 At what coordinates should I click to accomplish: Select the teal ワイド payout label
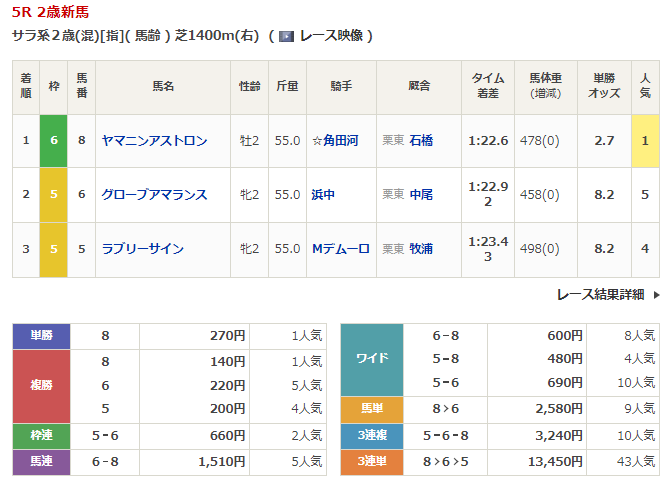point(372,359)
